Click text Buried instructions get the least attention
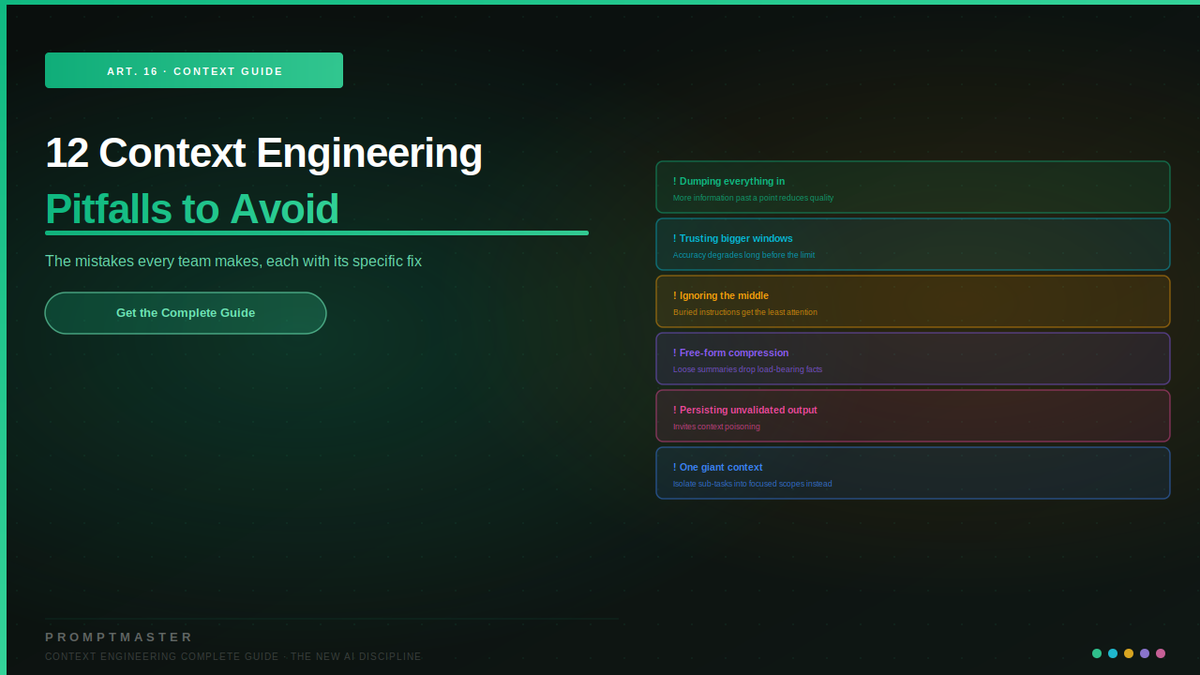Screen dimensions: 1200x675 pyautogui.click(x=745, y=312)
